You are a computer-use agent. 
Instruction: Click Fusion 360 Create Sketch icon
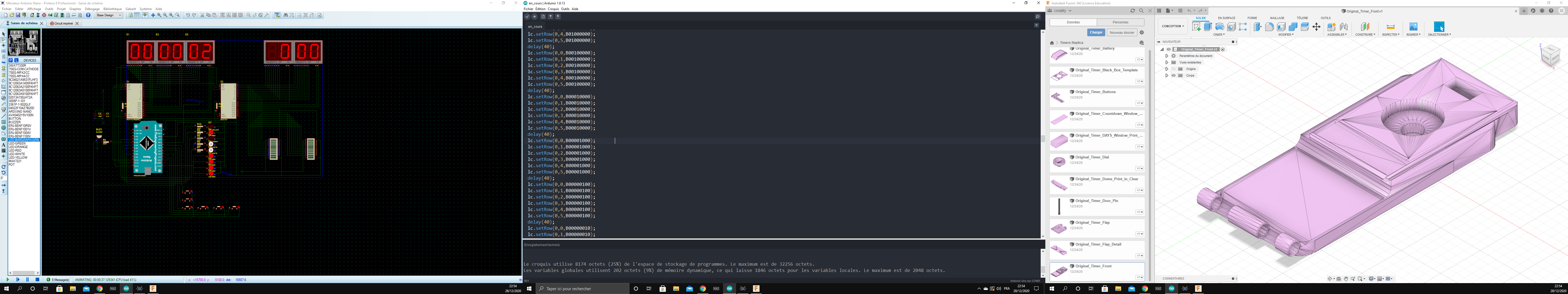(1197, 27)
